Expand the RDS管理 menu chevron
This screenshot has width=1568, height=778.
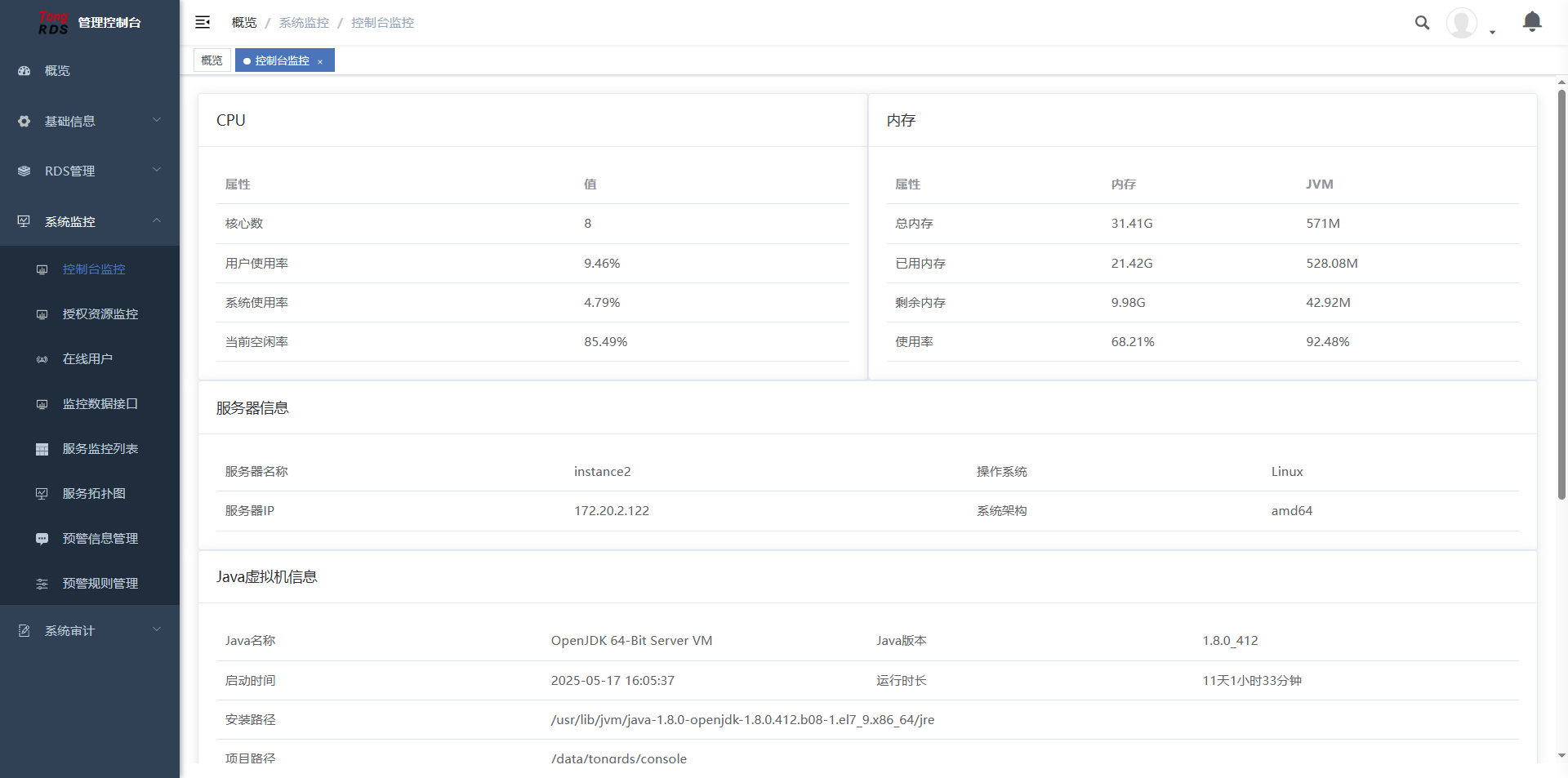pyautogui.click(x=157, y=171)
